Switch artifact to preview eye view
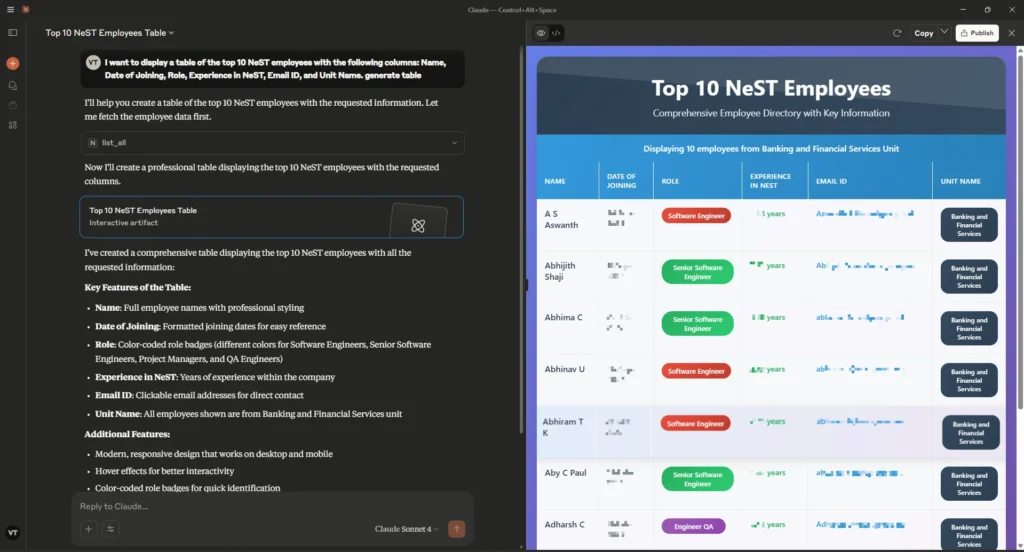Viewport: 1024px width, 552px height. coord(541,33)
